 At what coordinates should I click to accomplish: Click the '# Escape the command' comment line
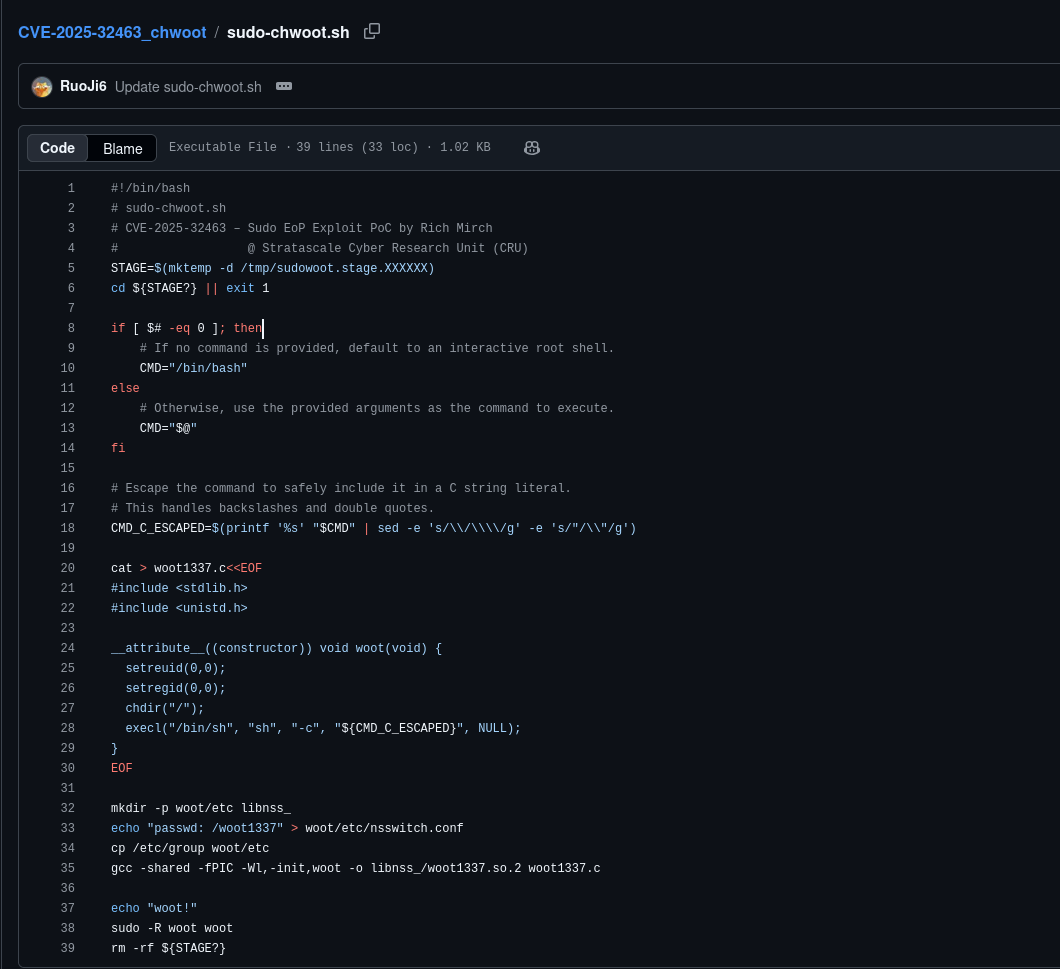[x=341, y=488]
